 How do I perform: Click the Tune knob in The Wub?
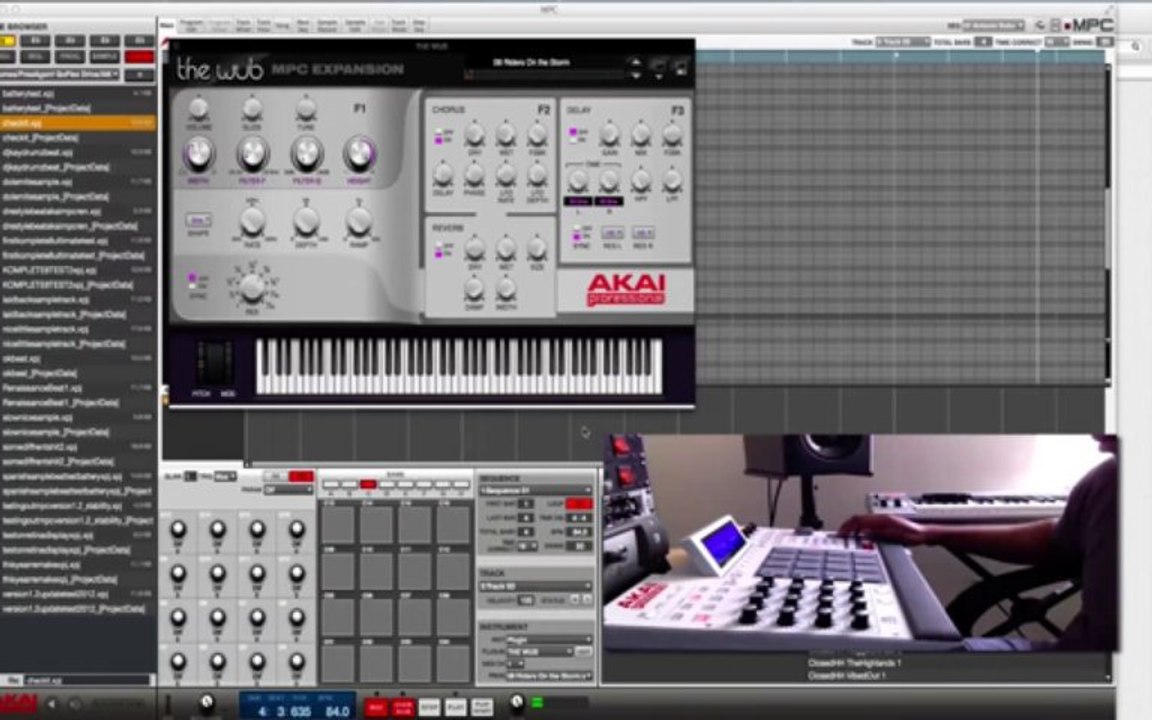[306, 109]
